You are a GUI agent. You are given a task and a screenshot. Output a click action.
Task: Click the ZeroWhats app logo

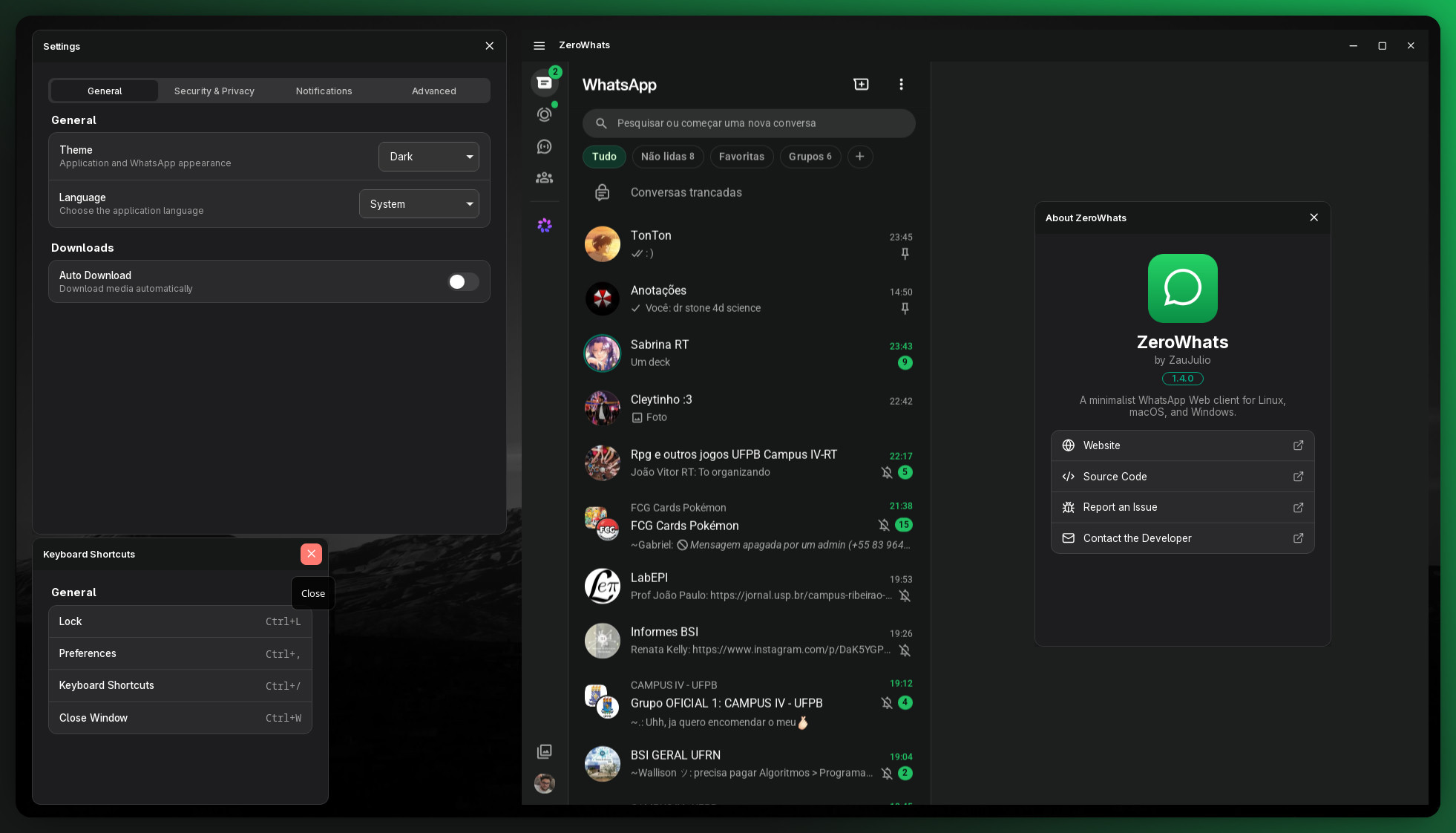[1182, 289]
